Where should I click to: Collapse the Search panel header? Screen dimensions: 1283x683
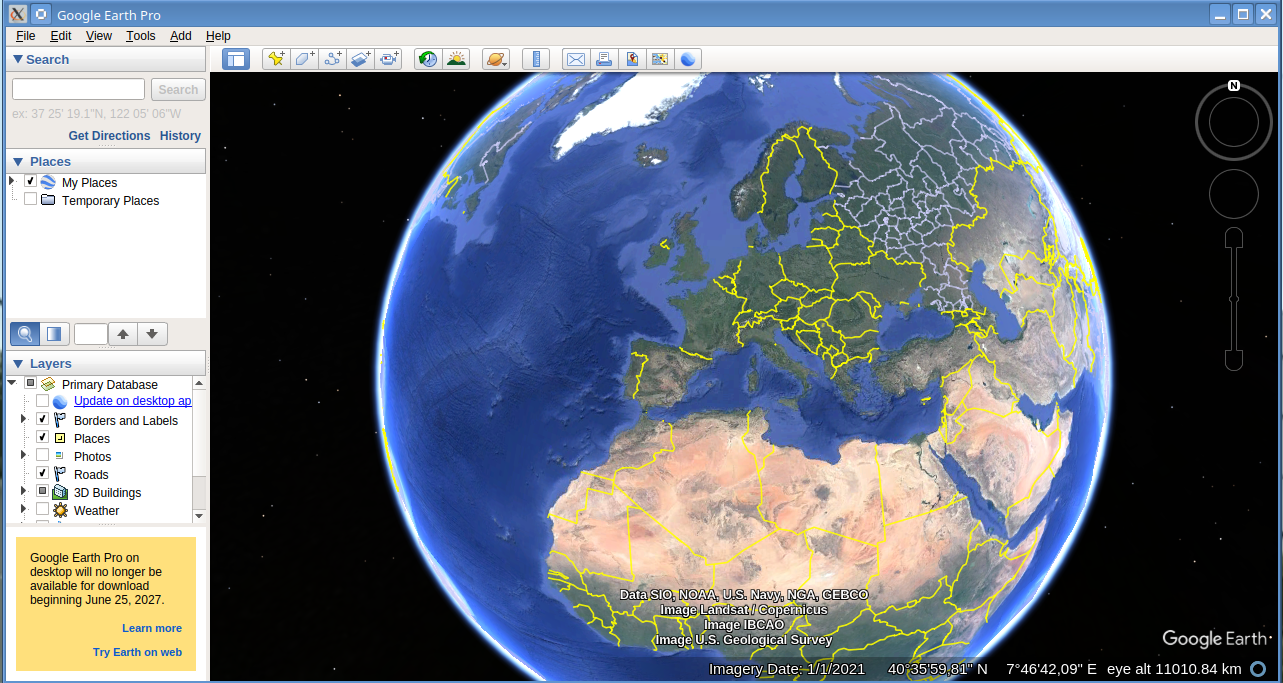coord(106,59)
